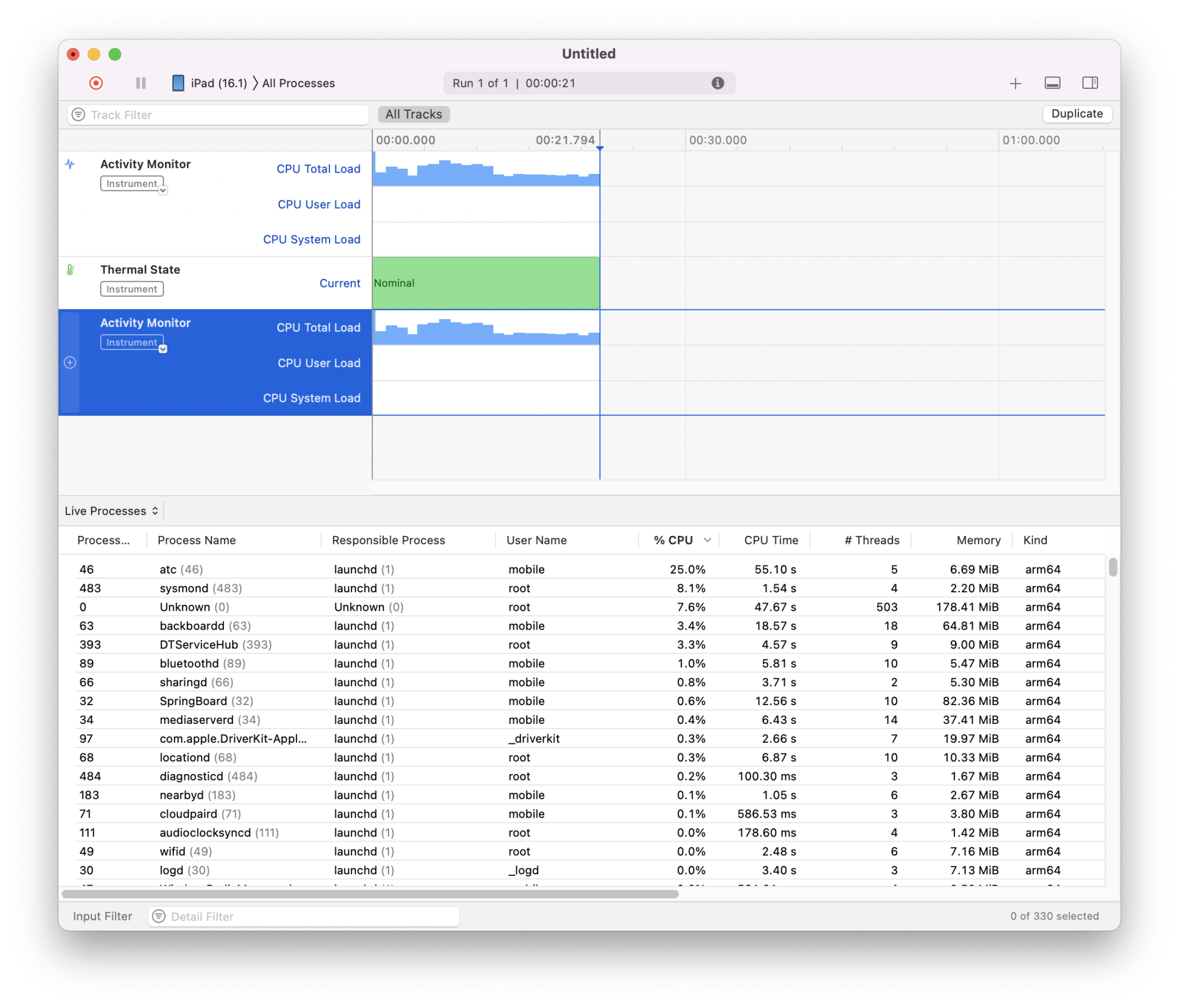Open the Live Processes dropdown

pyautogui.click(x=111, y=511)
